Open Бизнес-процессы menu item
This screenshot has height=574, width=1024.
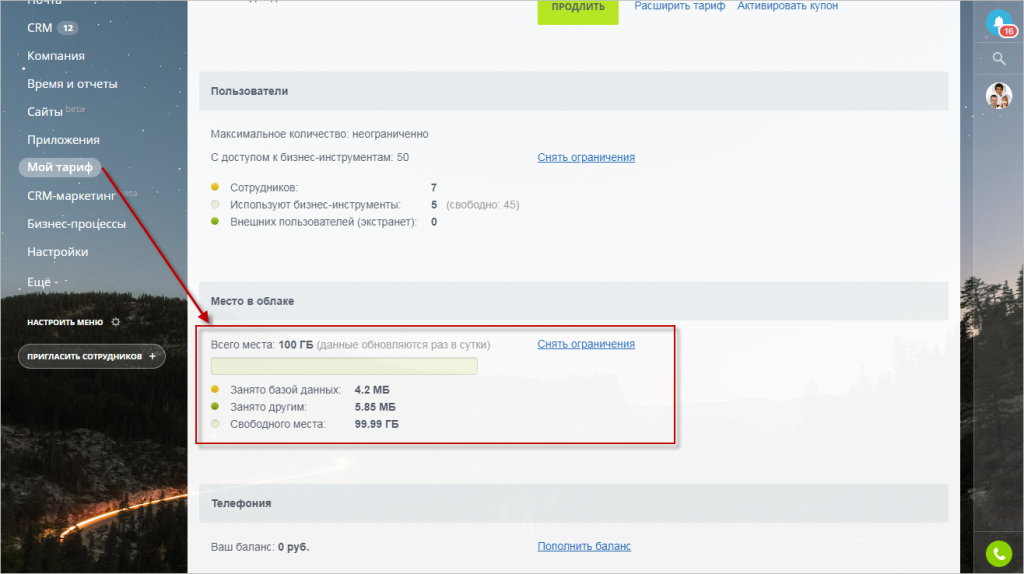coord(76,224)
